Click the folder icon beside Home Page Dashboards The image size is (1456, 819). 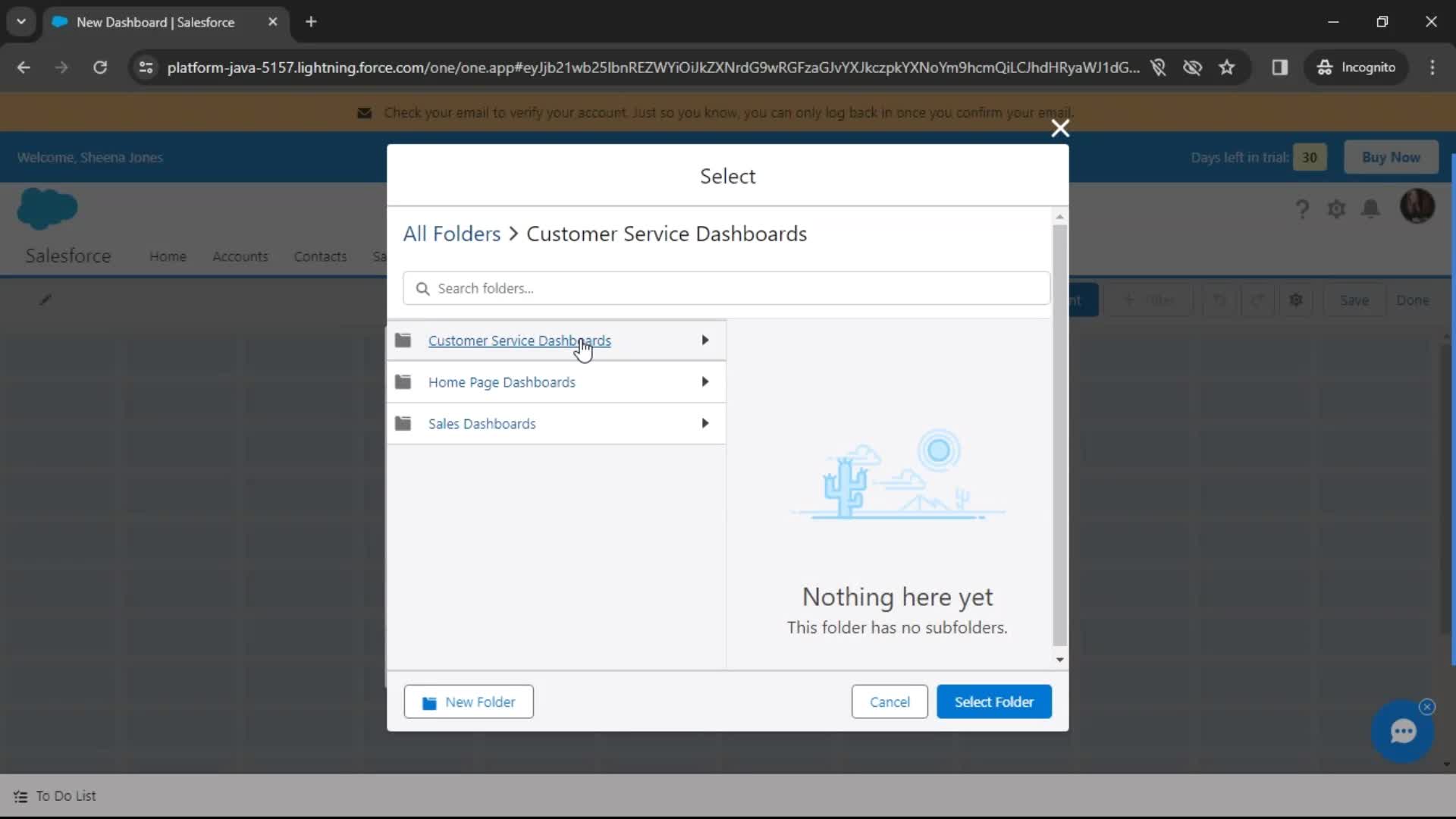pyautogui.click(x=403, y=381)
